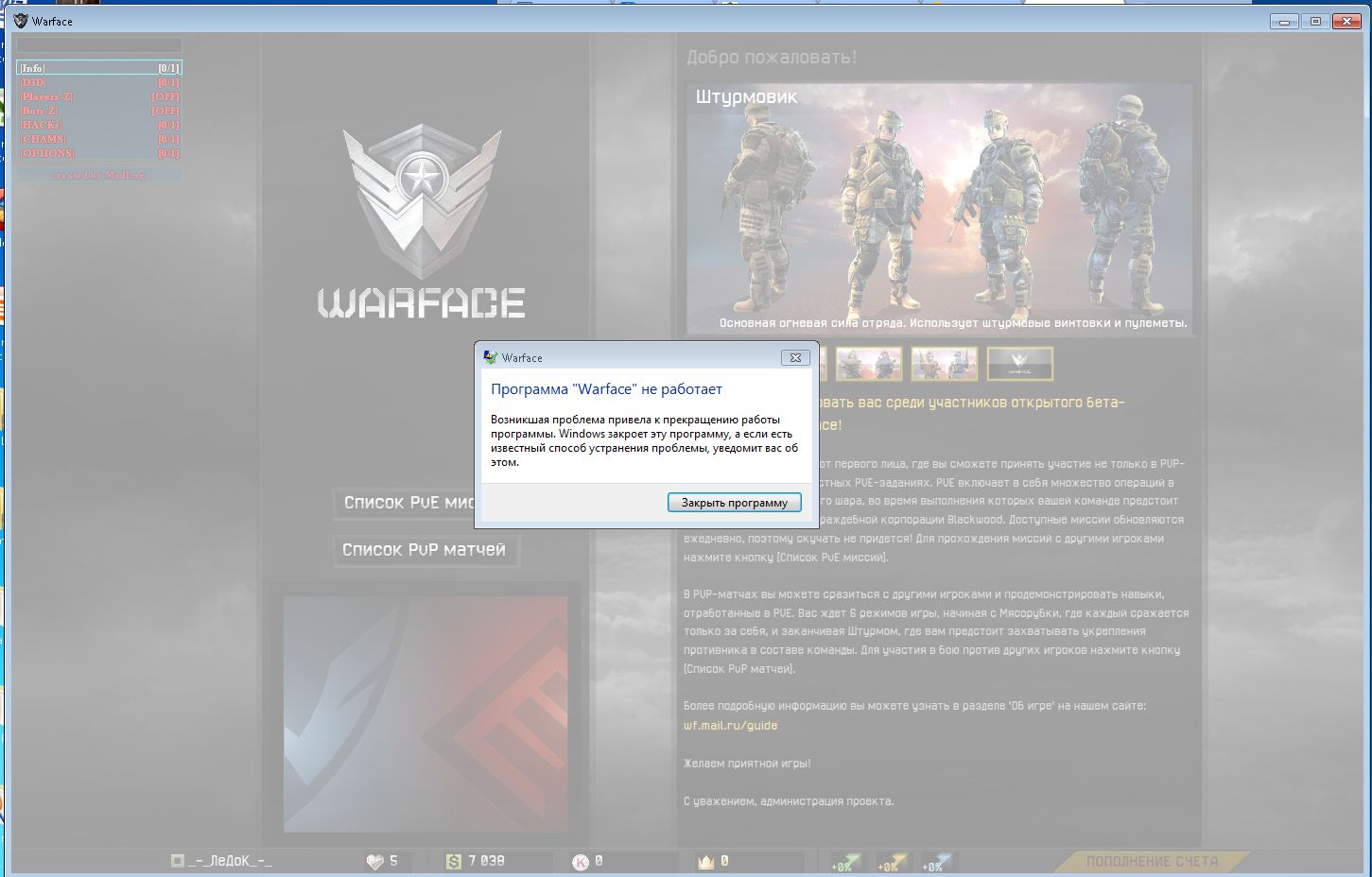Click the Warface logo thumbnail

1020,364
